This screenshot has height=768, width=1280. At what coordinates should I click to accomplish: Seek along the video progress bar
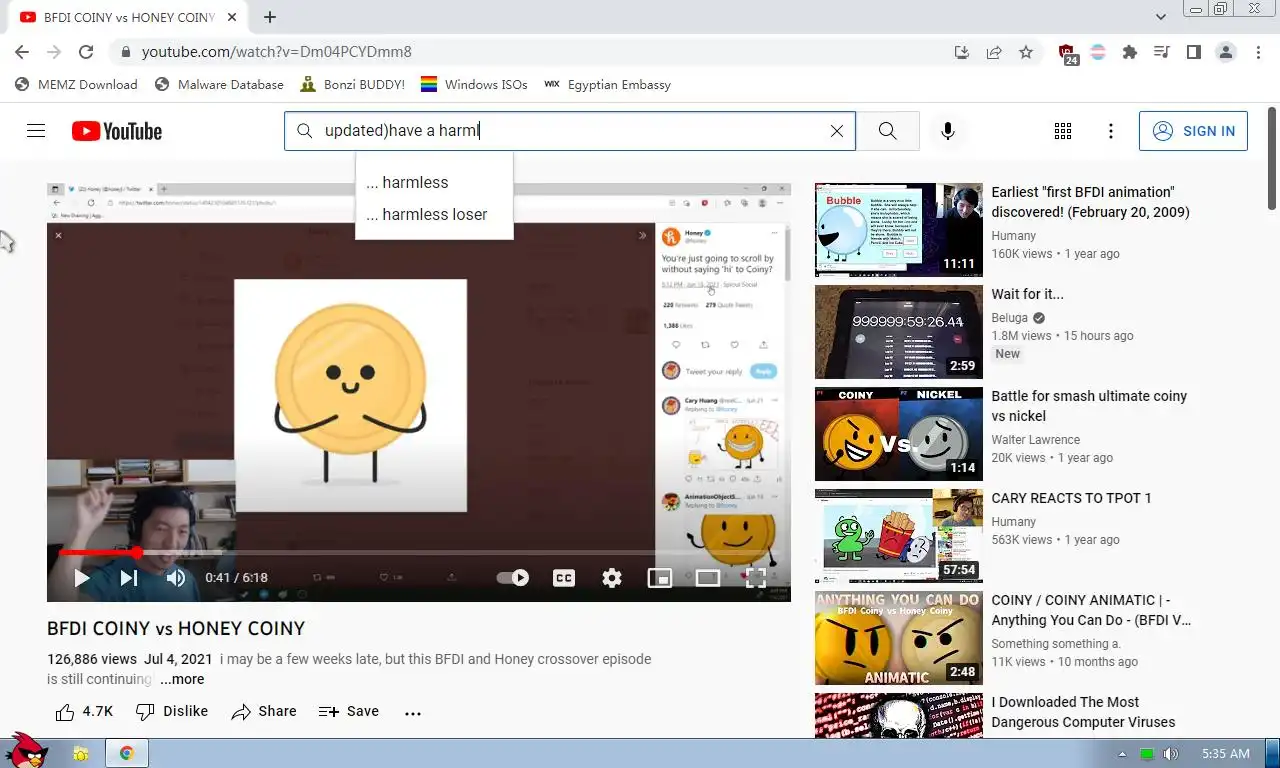418,552
